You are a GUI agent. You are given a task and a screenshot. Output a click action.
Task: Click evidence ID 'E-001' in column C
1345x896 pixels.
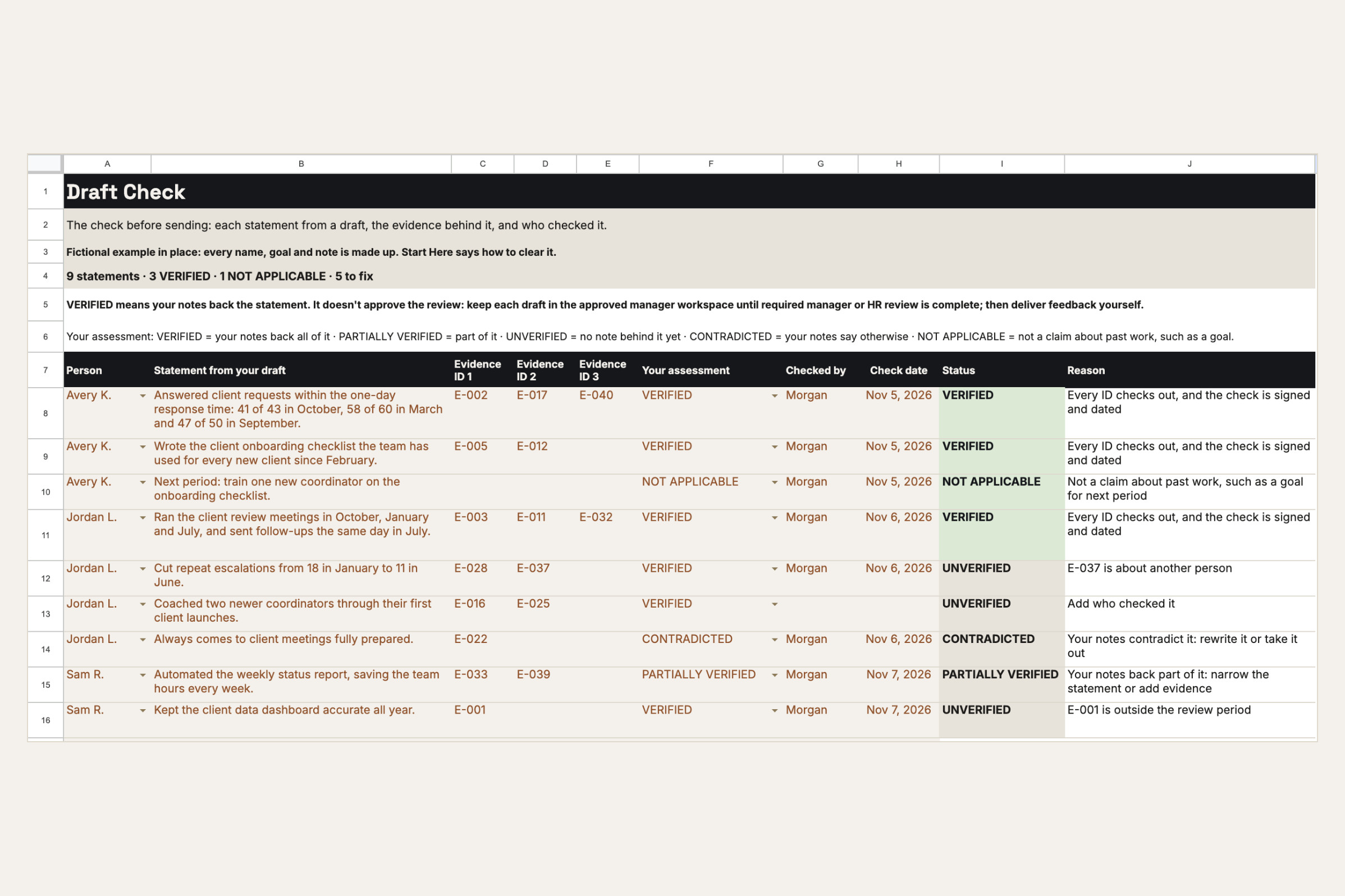(470, 710)
